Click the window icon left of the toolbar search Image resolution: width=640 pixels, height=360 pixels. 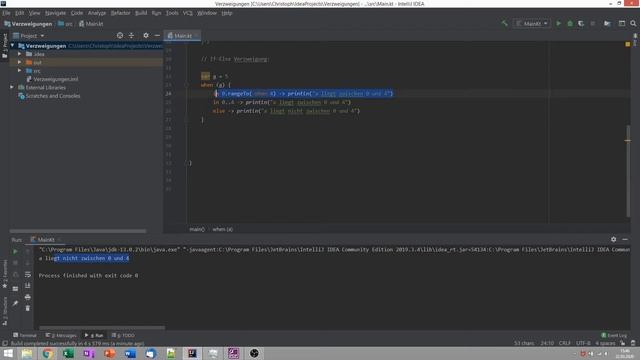[622, 24]
